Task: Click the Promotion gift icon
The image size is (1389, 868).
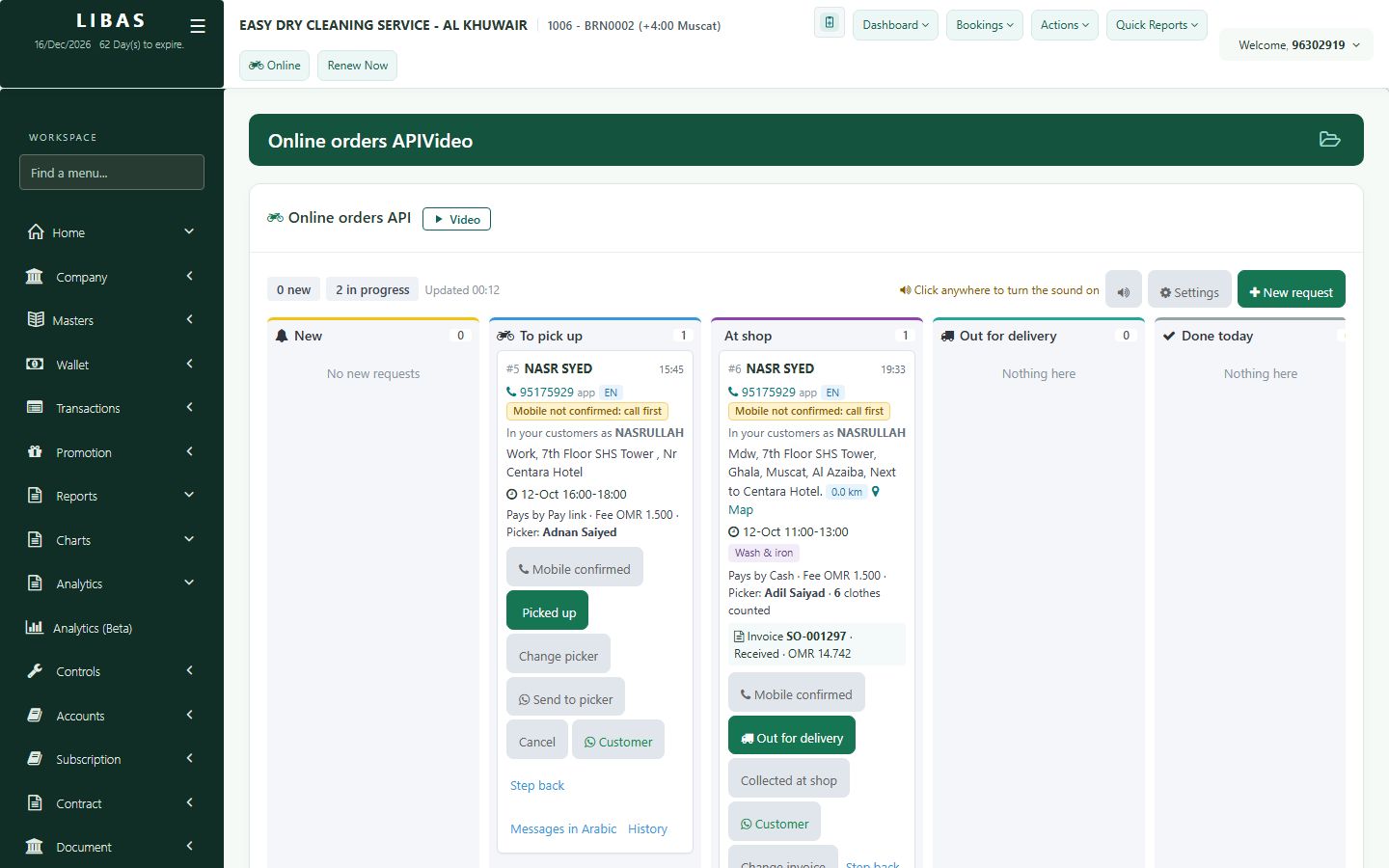Action: pyautogui.click(x=35, y=451)
